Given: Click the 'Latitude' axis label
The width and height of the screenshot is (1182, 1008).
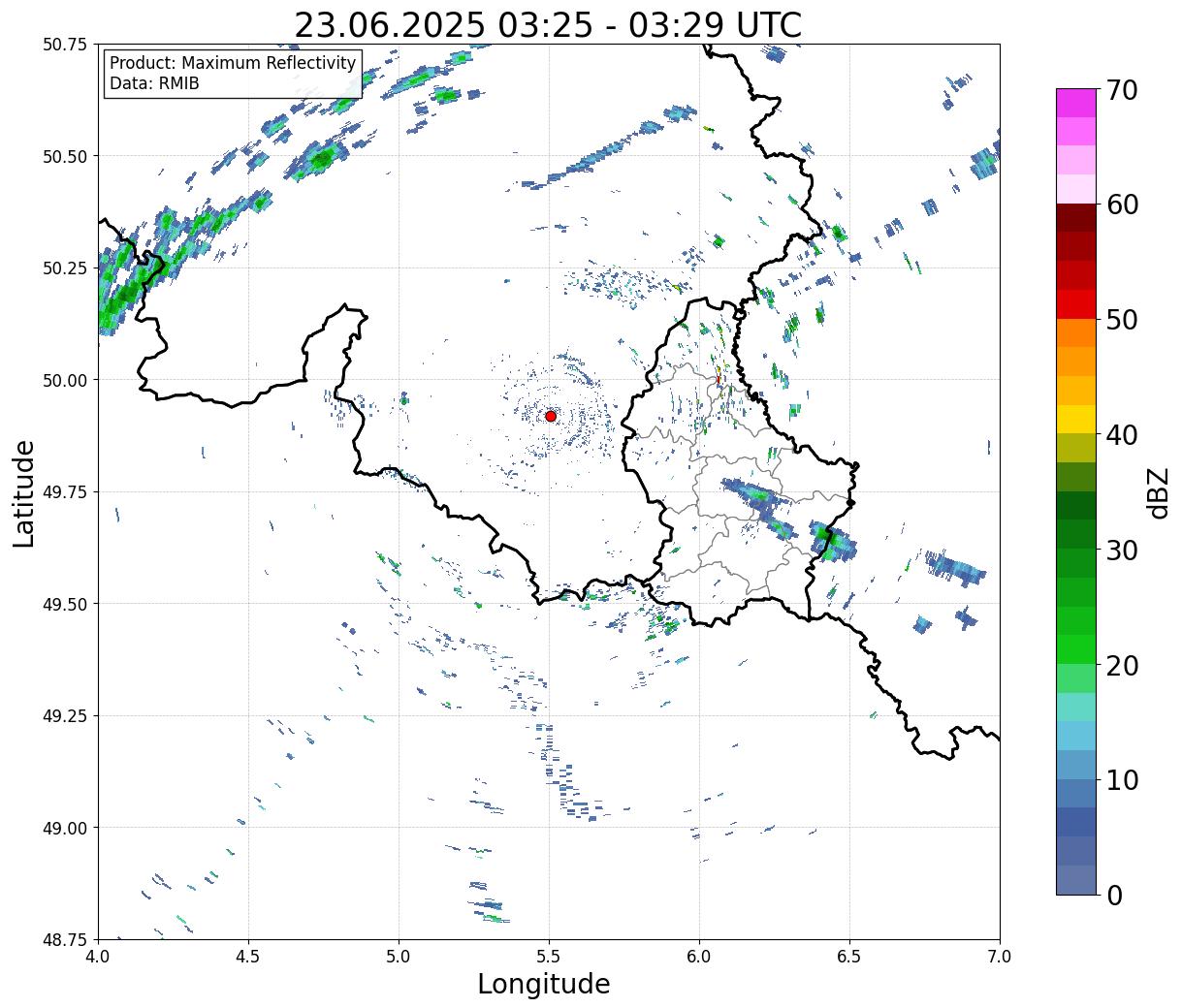Looking at the screenshot, I should coord(24,493).
